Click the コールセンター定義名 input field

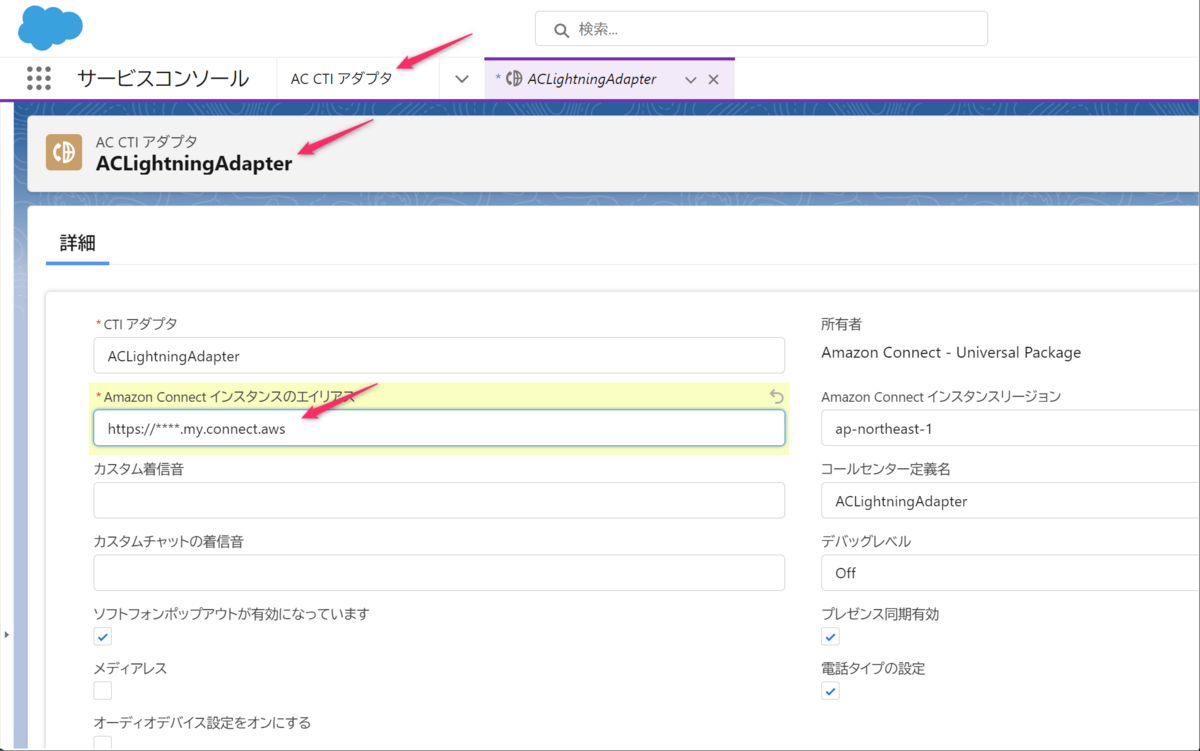tap(1010, 501)
